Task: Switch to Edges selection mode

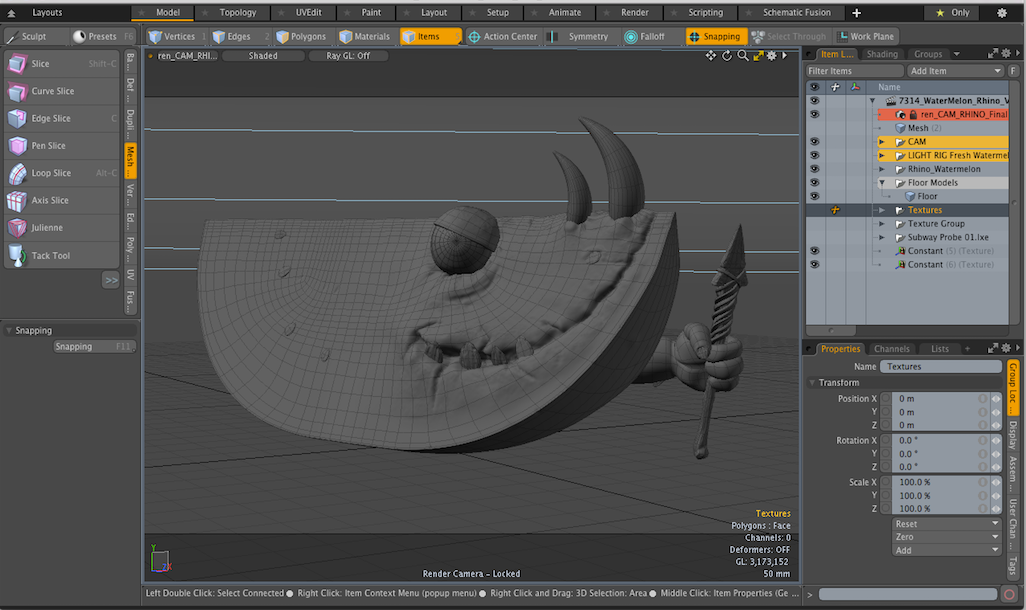Action: point(239,37)
